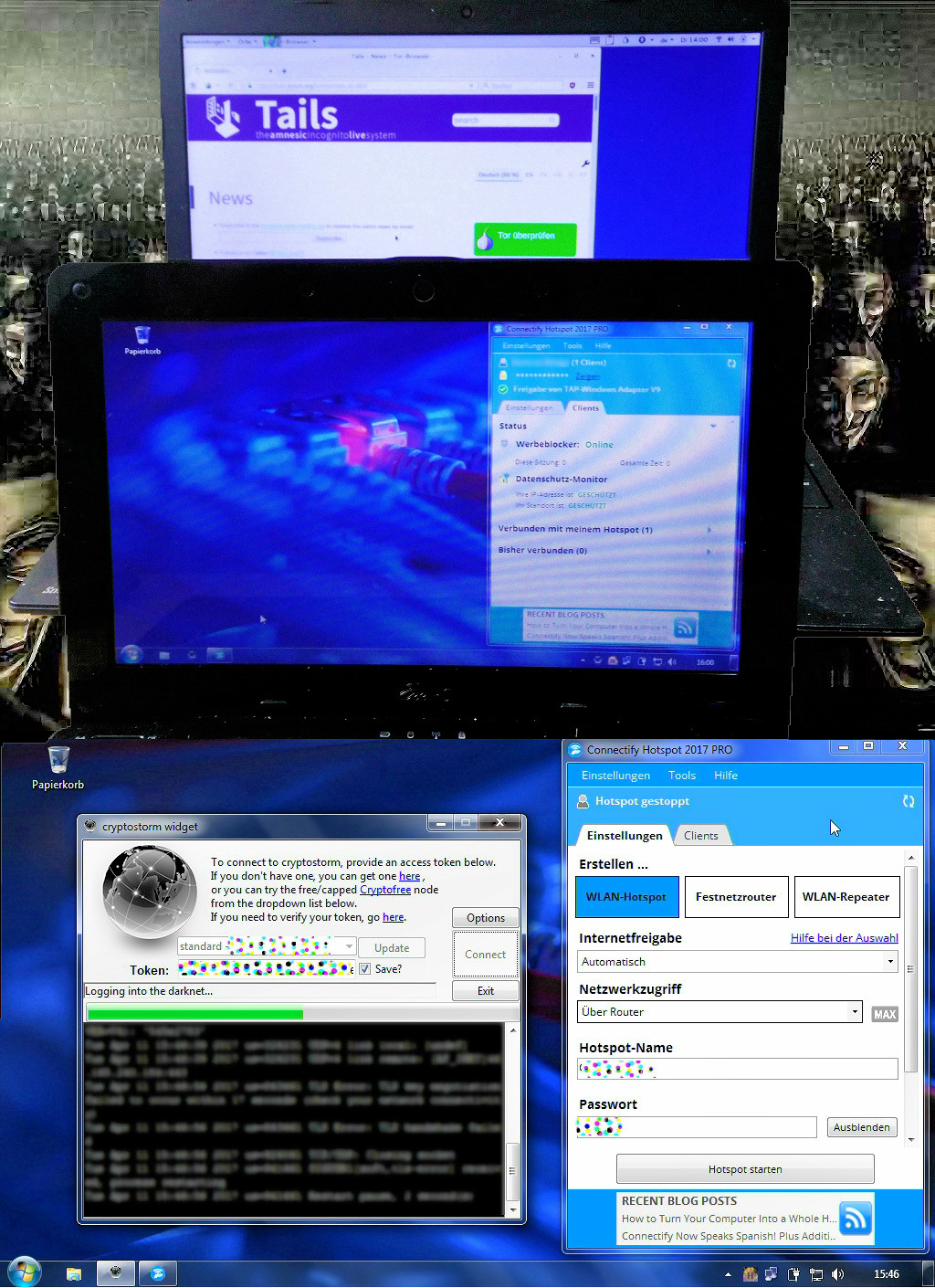Select the Festnetzrouter mode
Viewport: 935px width, 1288px height.
(x=735, y=897)
